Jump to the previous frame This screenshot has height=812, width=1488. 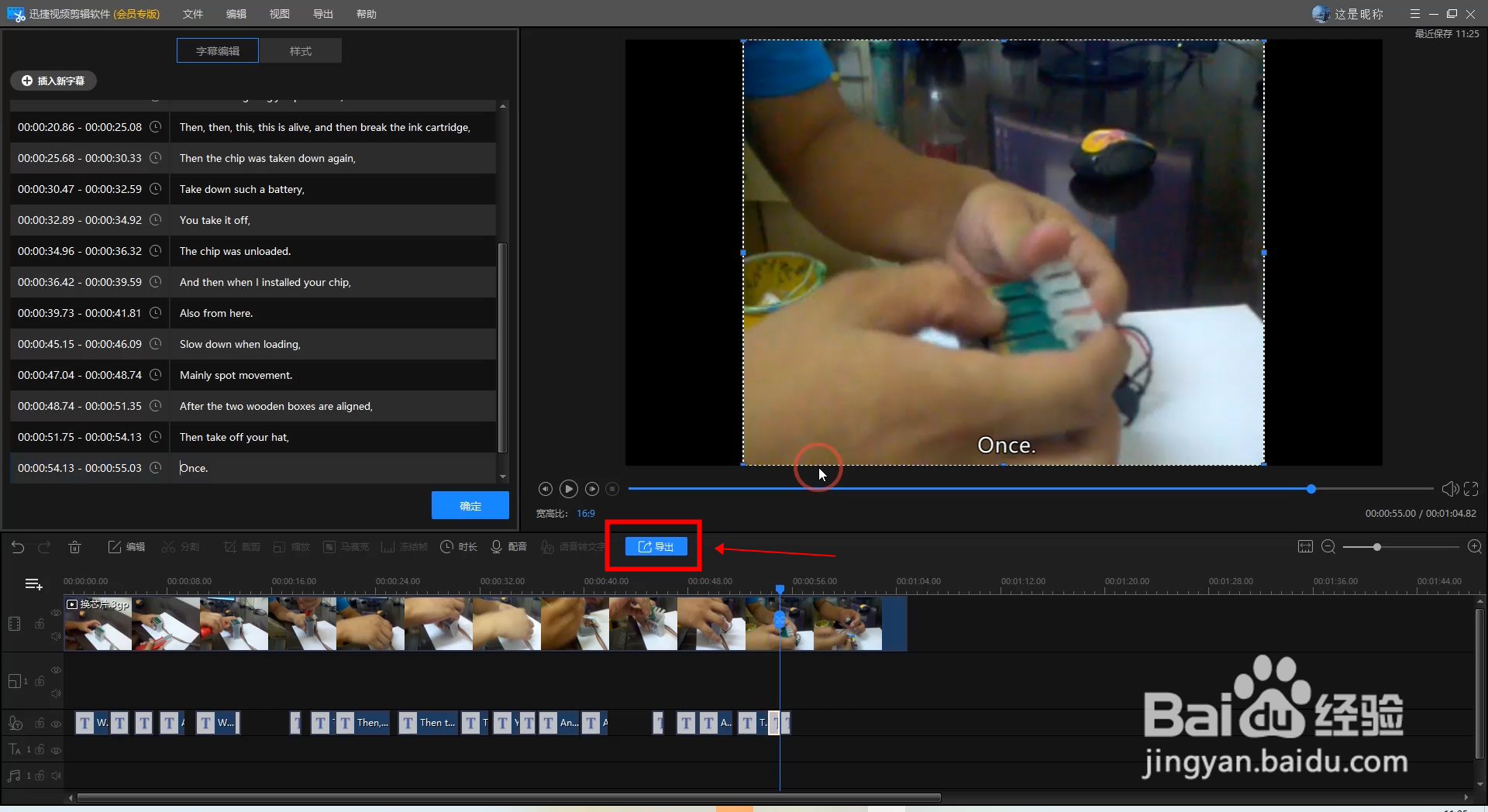[545, 489]
